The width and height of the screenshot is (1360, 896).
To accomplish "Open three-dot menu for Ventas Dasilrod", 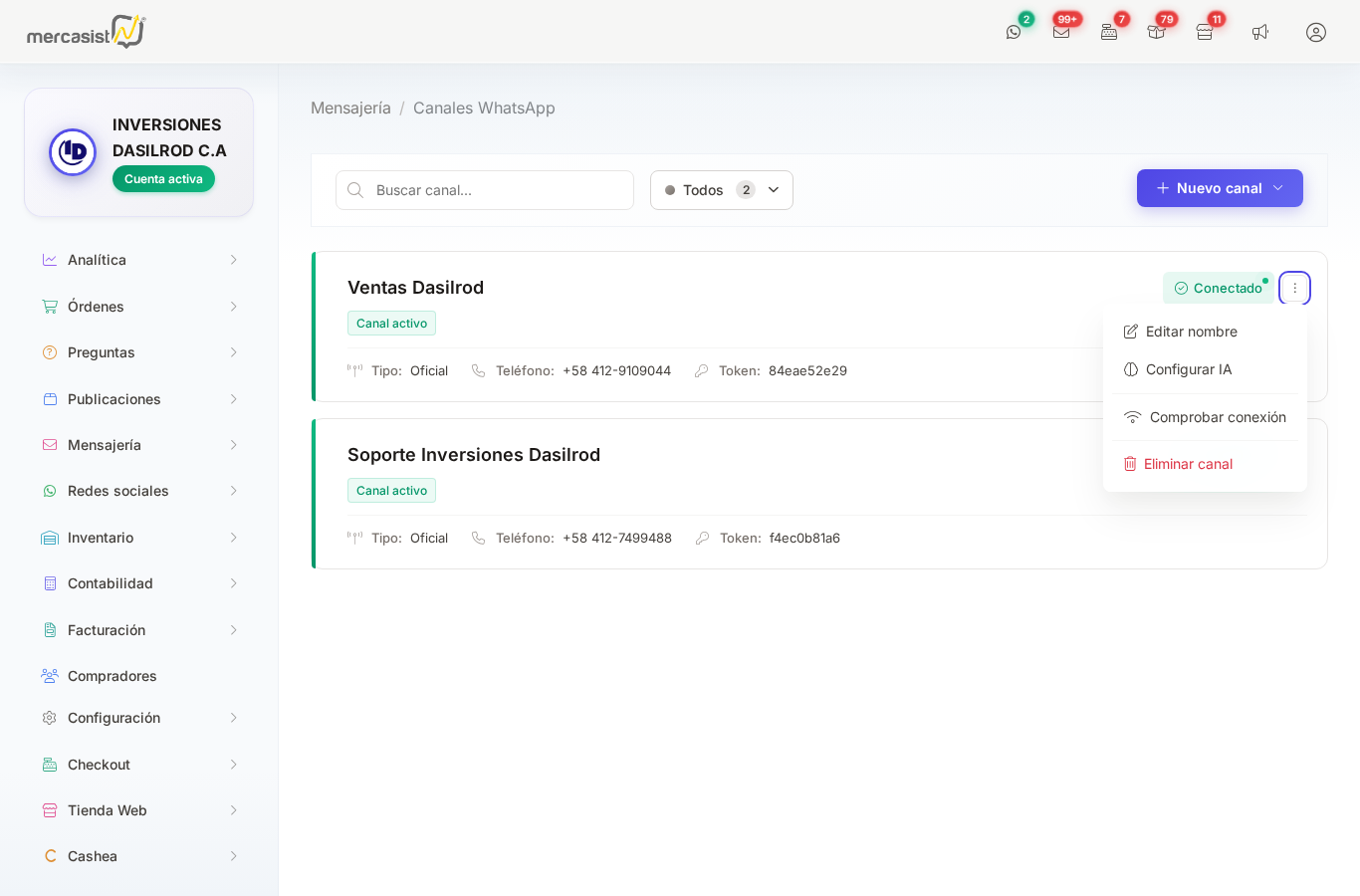I will click(1294, 288).
